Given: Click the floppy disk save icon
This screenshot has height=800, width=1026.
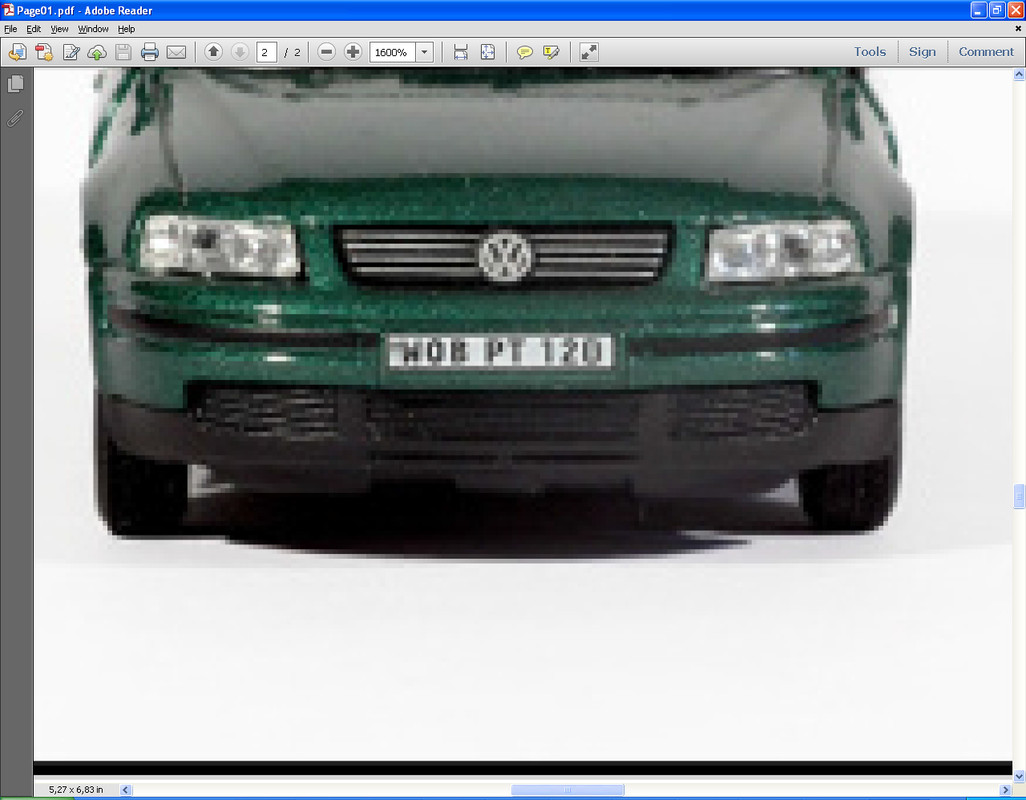Looking at the screenshot, I should (x=123, y=52).
